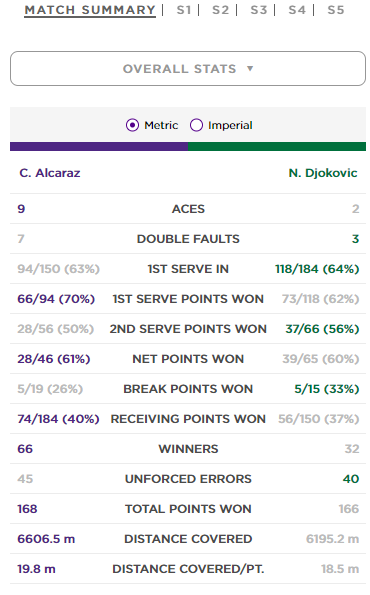Click the Imperial label text

pyautogui.click(x=230, y=125)
